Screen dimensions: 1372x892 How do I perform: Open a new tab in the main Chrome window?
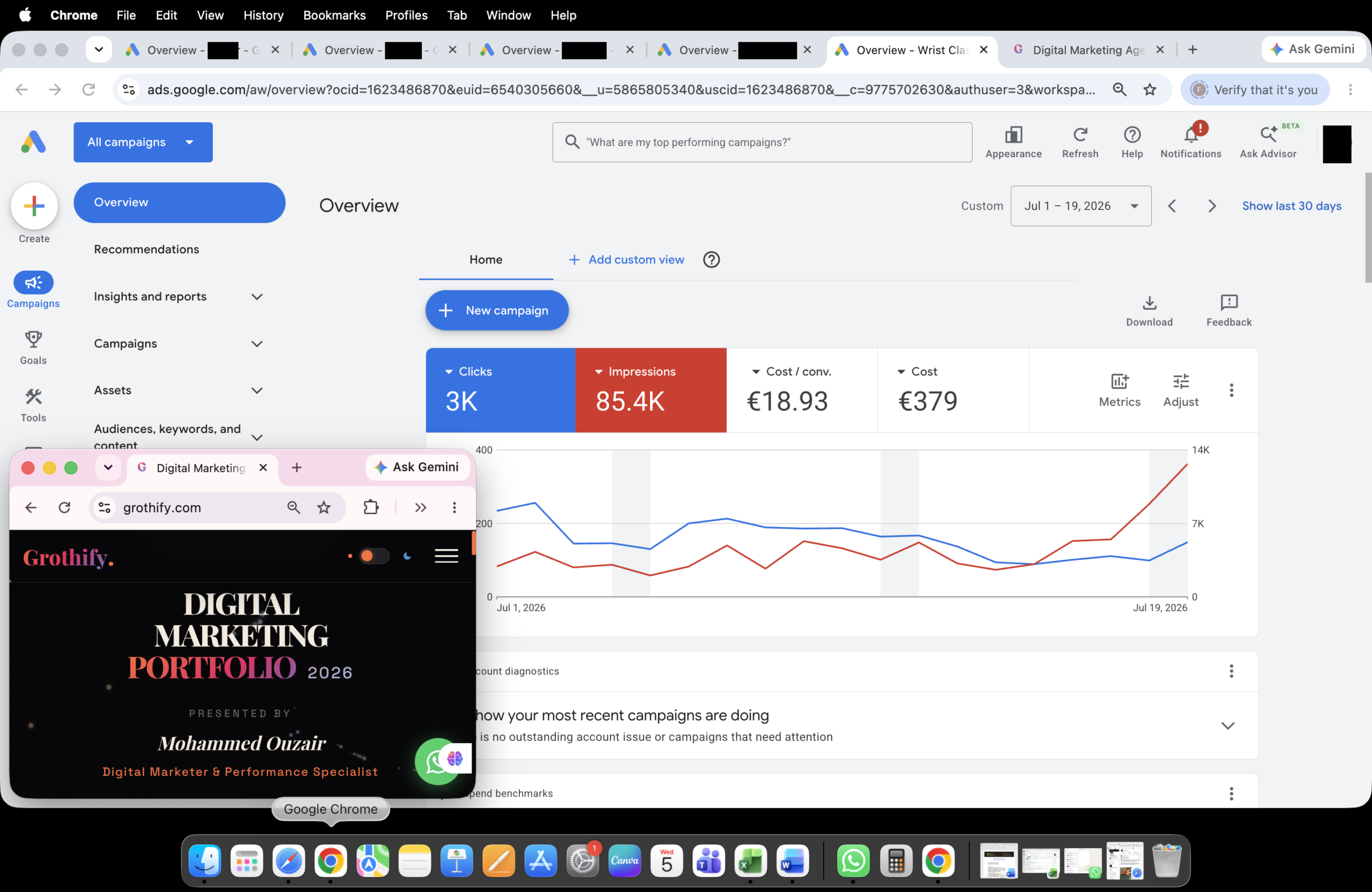1192,49
